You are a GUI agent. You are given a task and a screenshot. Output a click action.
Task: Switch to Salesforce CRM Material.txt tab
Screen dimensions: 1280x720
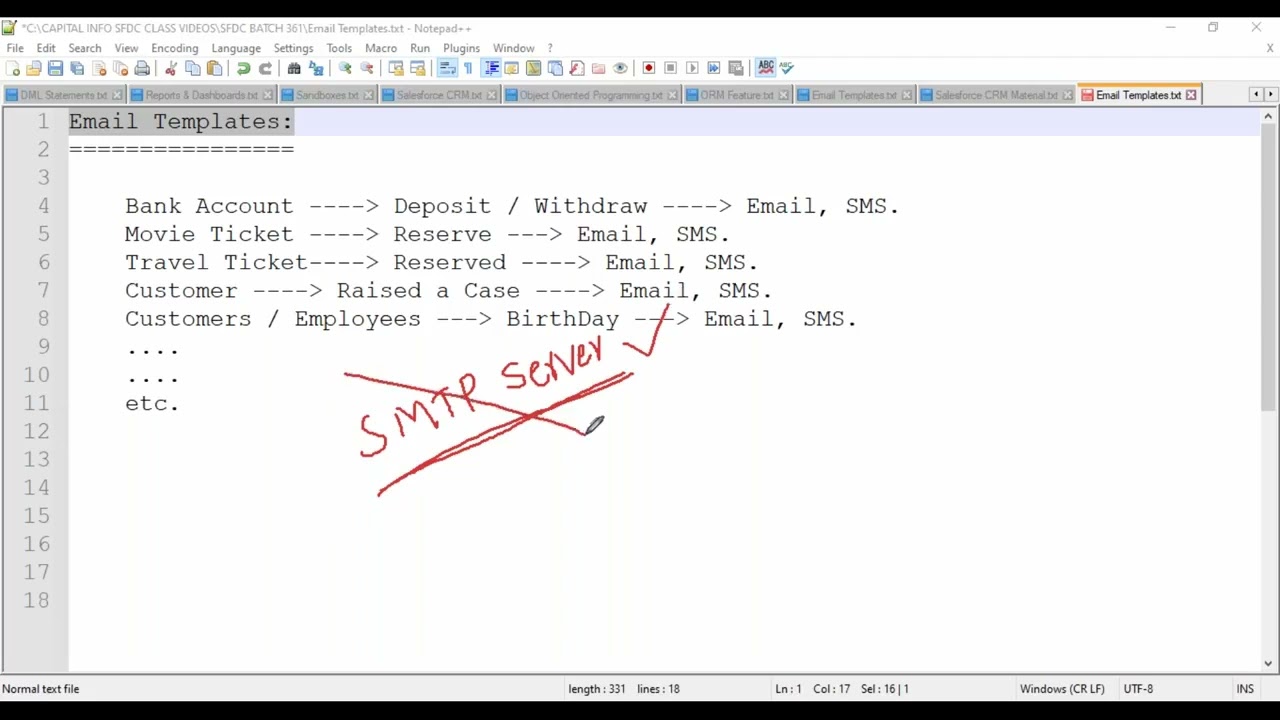tap(996, 95)
